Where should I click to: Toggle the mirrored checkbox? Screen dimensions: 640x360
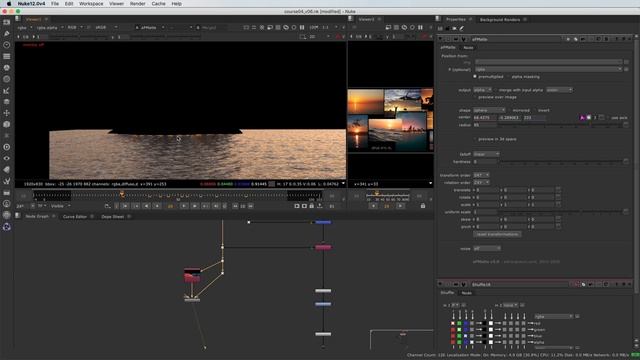[x=509, y=110]
